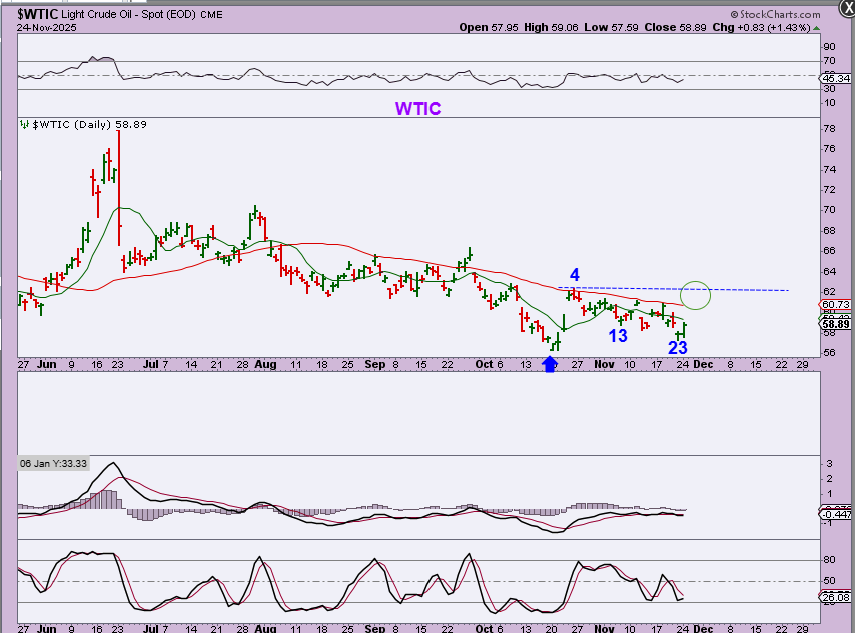Viewport: 855px width, 633px height.
Task: Click the 80 level on the stochastic axis
Action: 829,560
